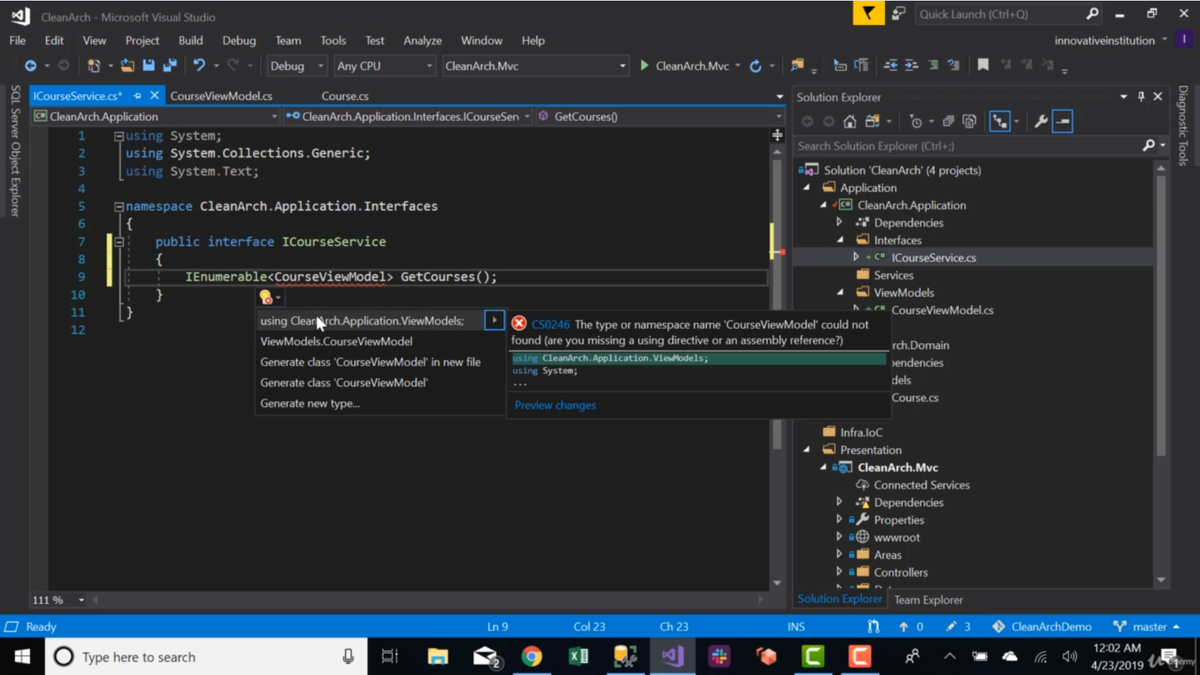The height and width of the screenshot is (675, 1200).
Task: Click the Preview changes link
Action: pyautogui.click(x=555, y=405)
